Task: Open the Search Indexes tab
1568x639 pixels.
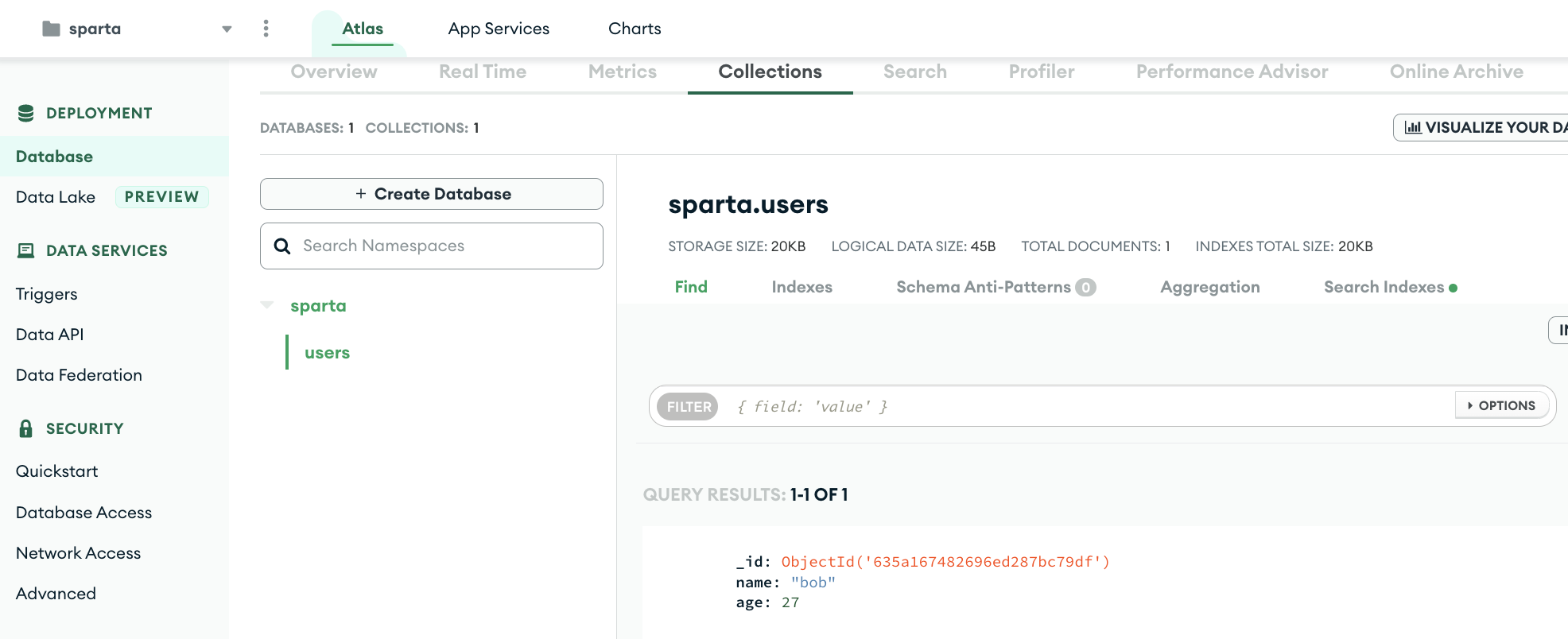Action: (1390, 287)
